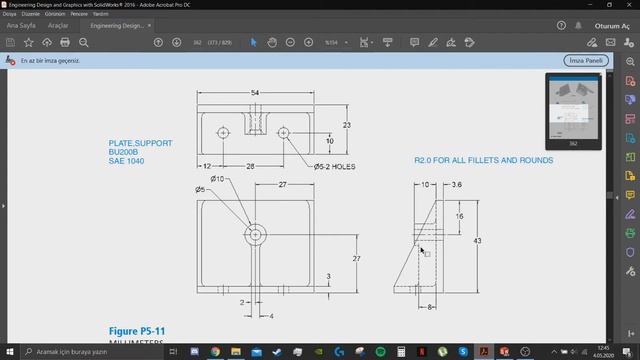Print the document using the printer icon
The width and height of the screenshot is (640, 360).
coord(65,42)
